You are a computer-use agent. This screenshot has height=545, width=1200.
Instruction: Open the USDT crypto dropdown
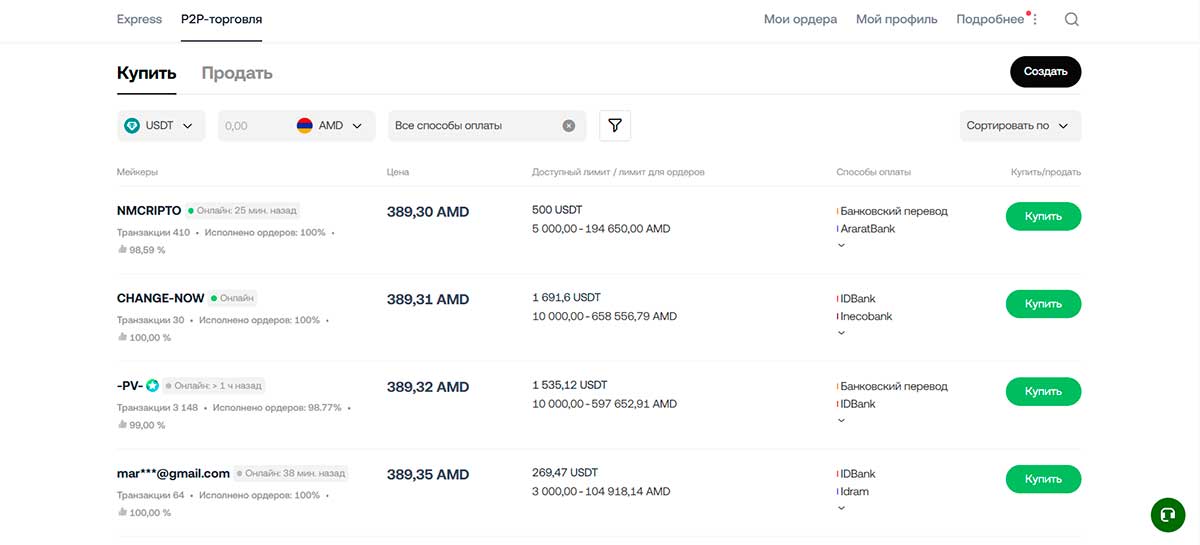pyautogui.click(x=161, y=126)
